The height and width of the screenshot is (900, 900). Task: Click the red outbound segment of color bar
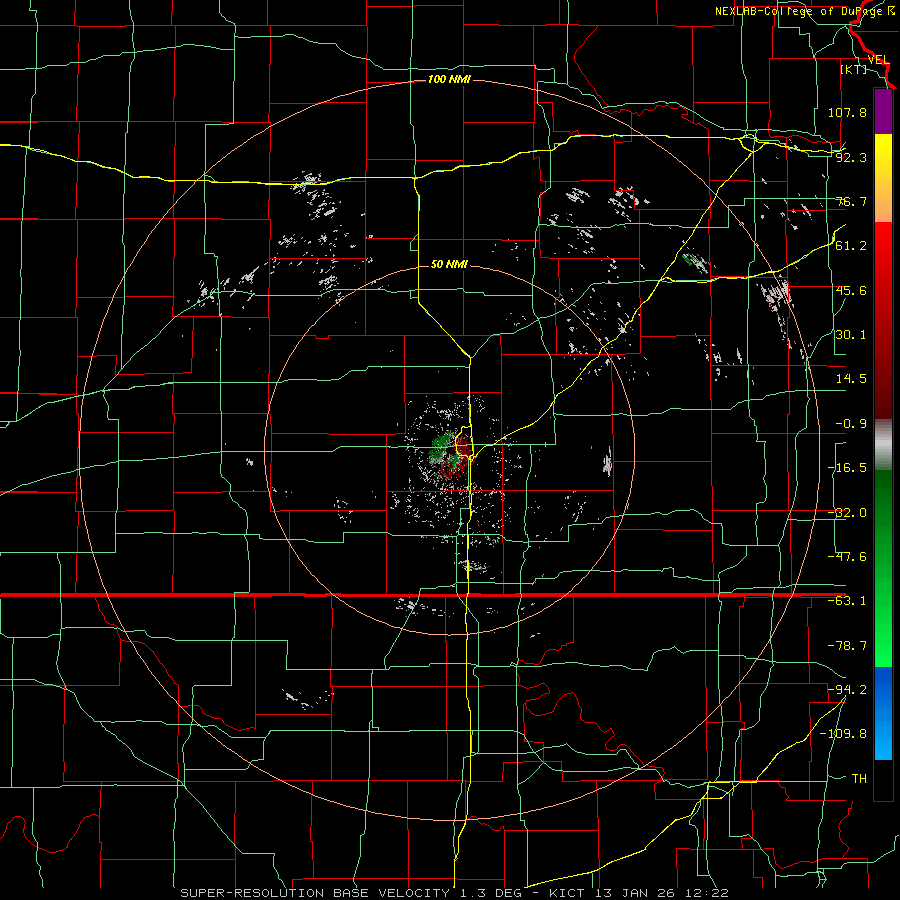click(883, 320)
